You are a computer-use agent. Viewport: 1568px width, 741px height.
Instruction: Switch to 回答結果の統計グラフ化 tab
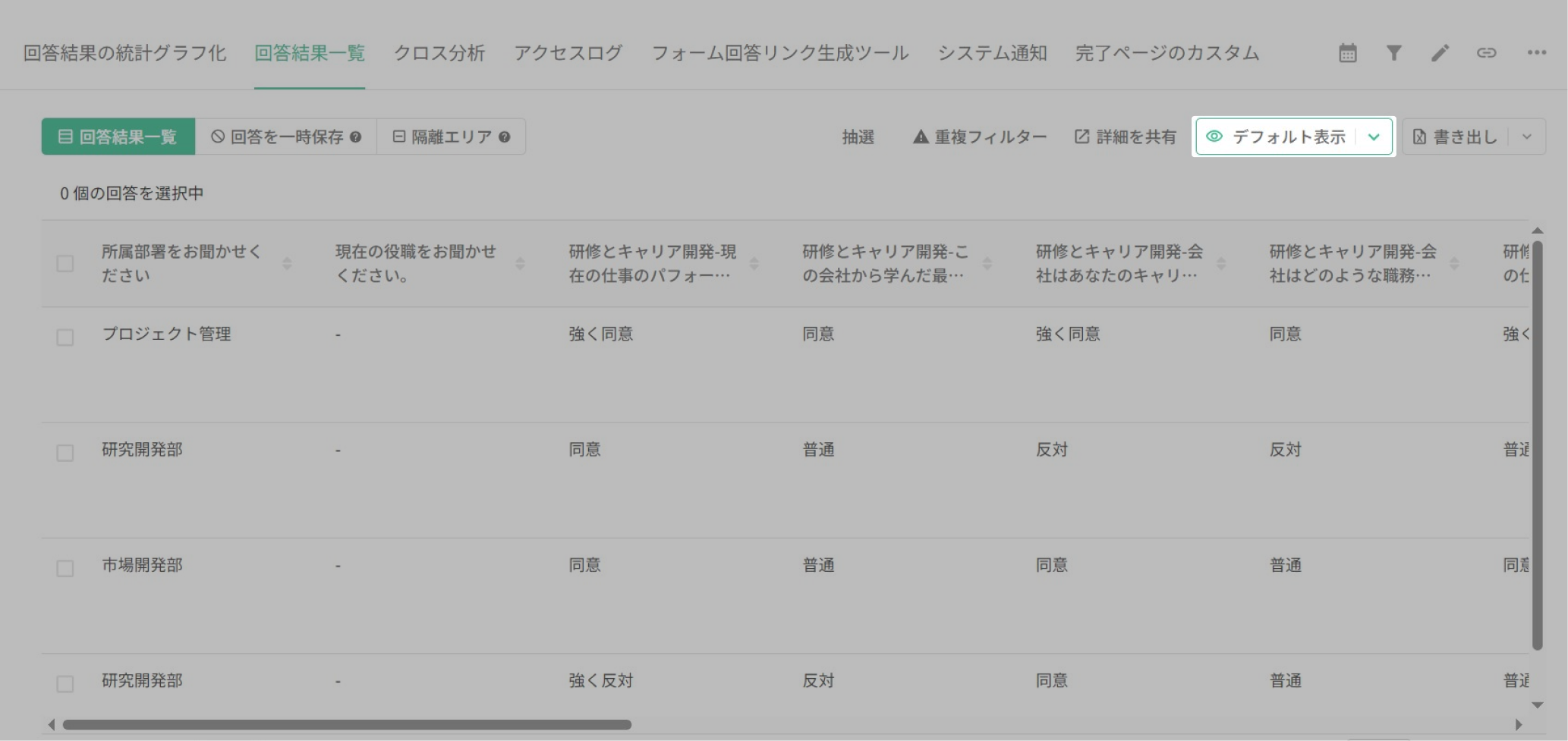(124, 53)
